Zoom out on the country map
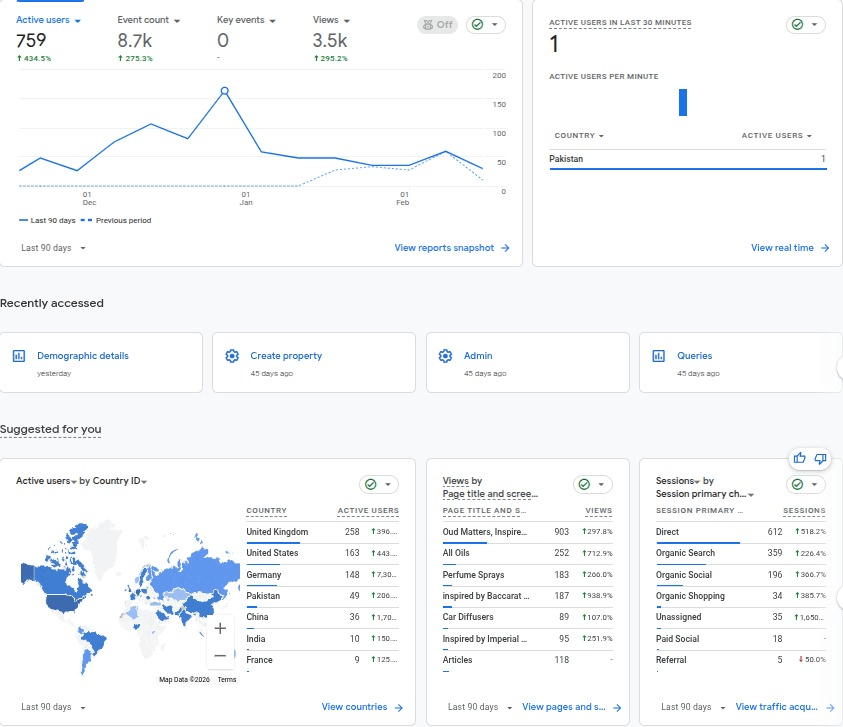This screenshot has height=727, width=843. (220, 656)
